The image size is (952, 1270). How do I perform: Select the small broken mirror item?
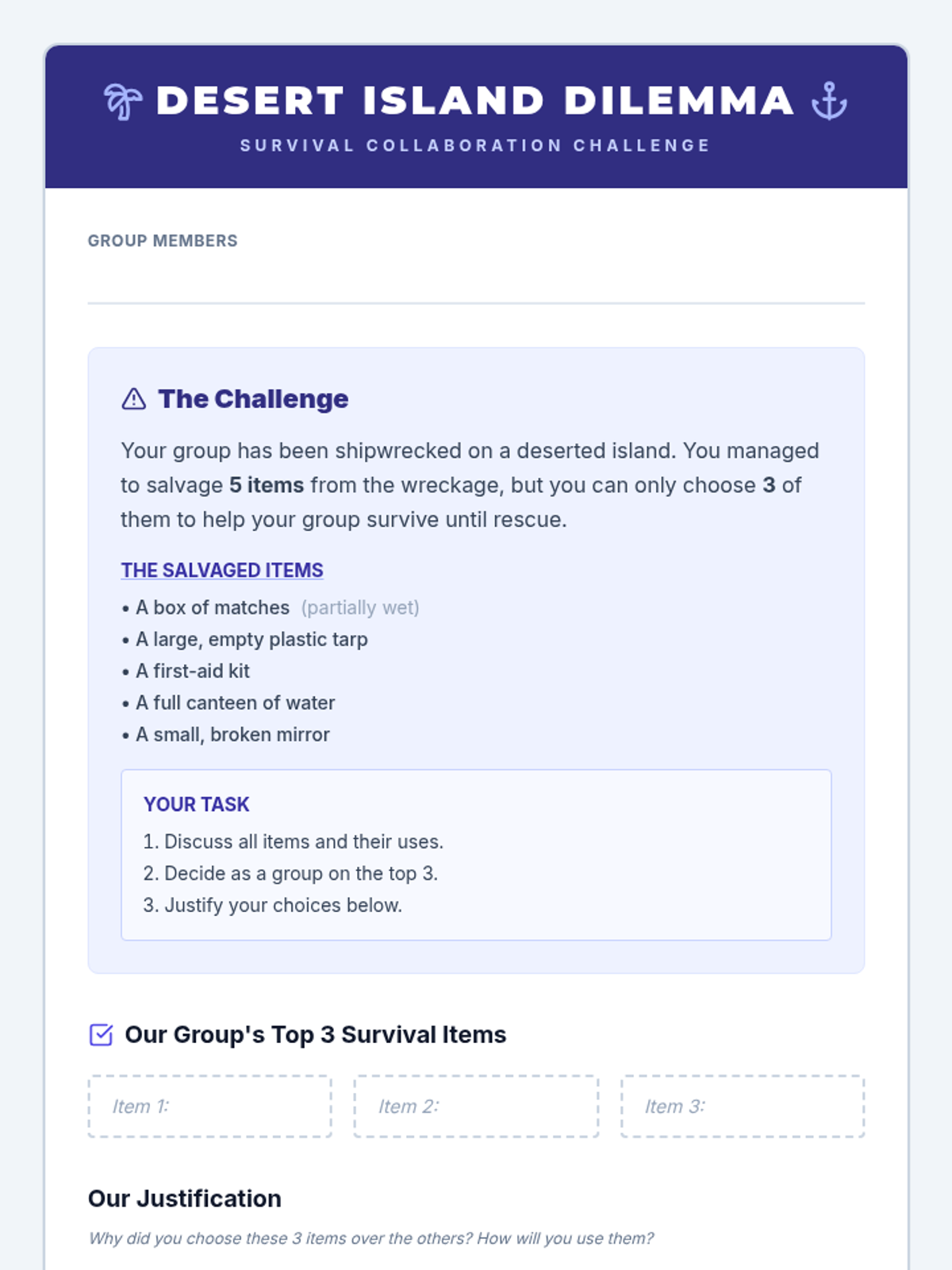click(232, 734)
